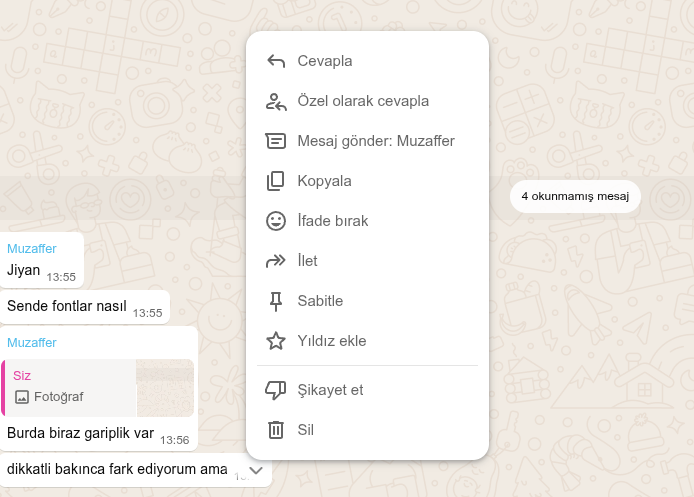
Task: Select Özel olarak cevapla menu entry
Action: tap(363, 101)
